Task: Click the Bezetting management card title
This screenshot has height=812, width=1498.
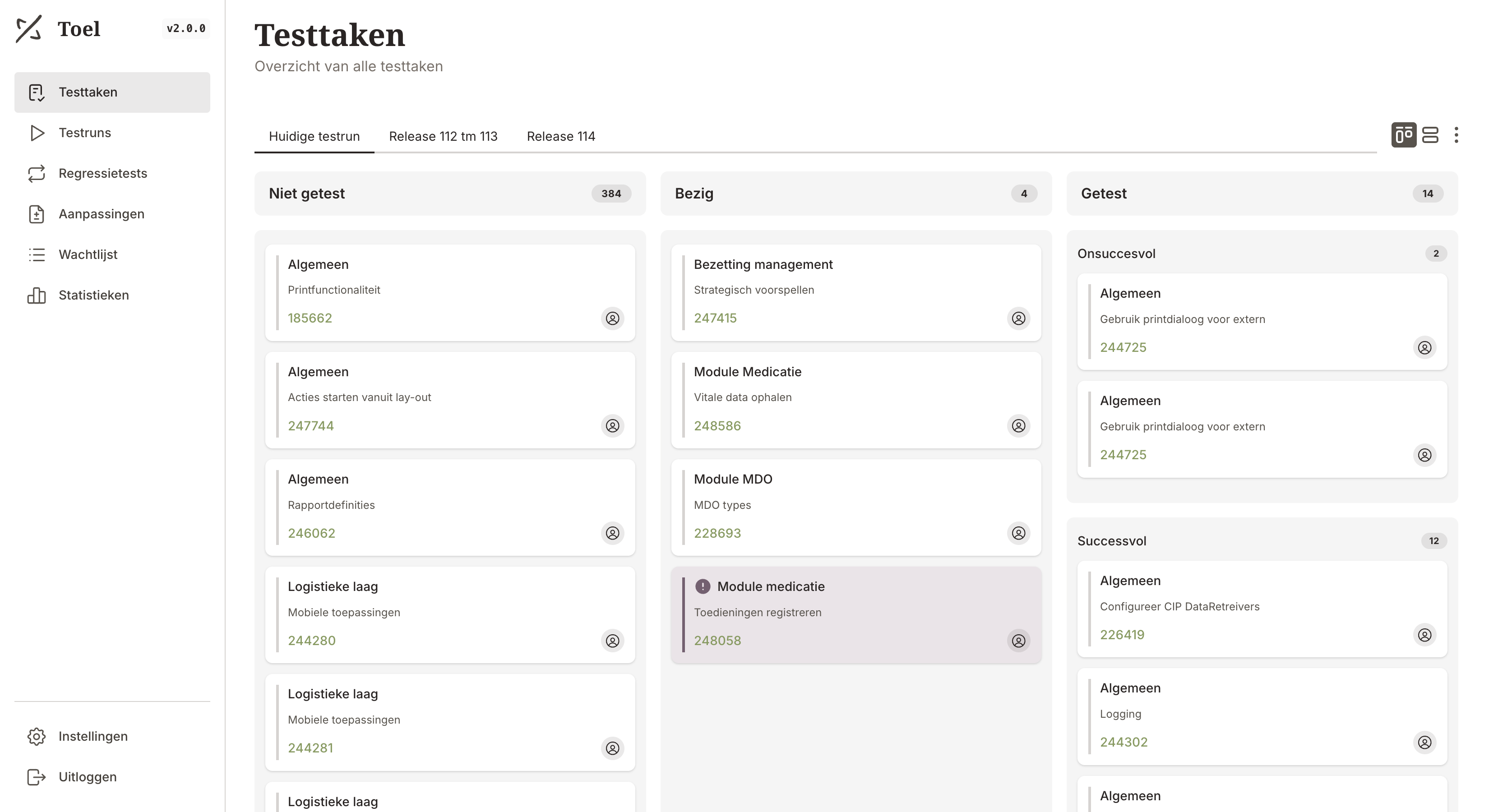Action: 763,264
